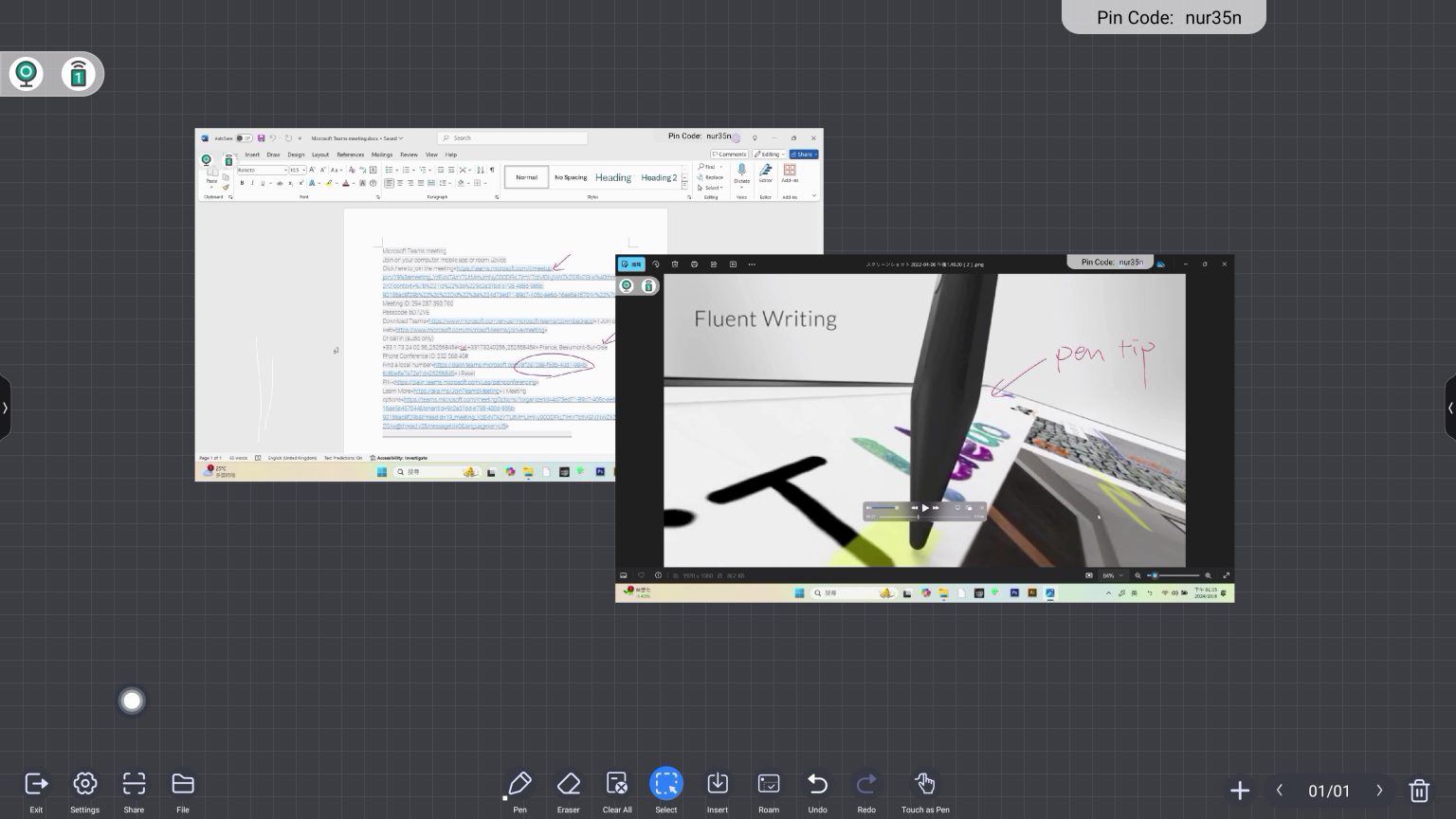Screen dimensions: 1456x819
Task: Open the Comments panel in Word
Action: click(x=730, y=154)
